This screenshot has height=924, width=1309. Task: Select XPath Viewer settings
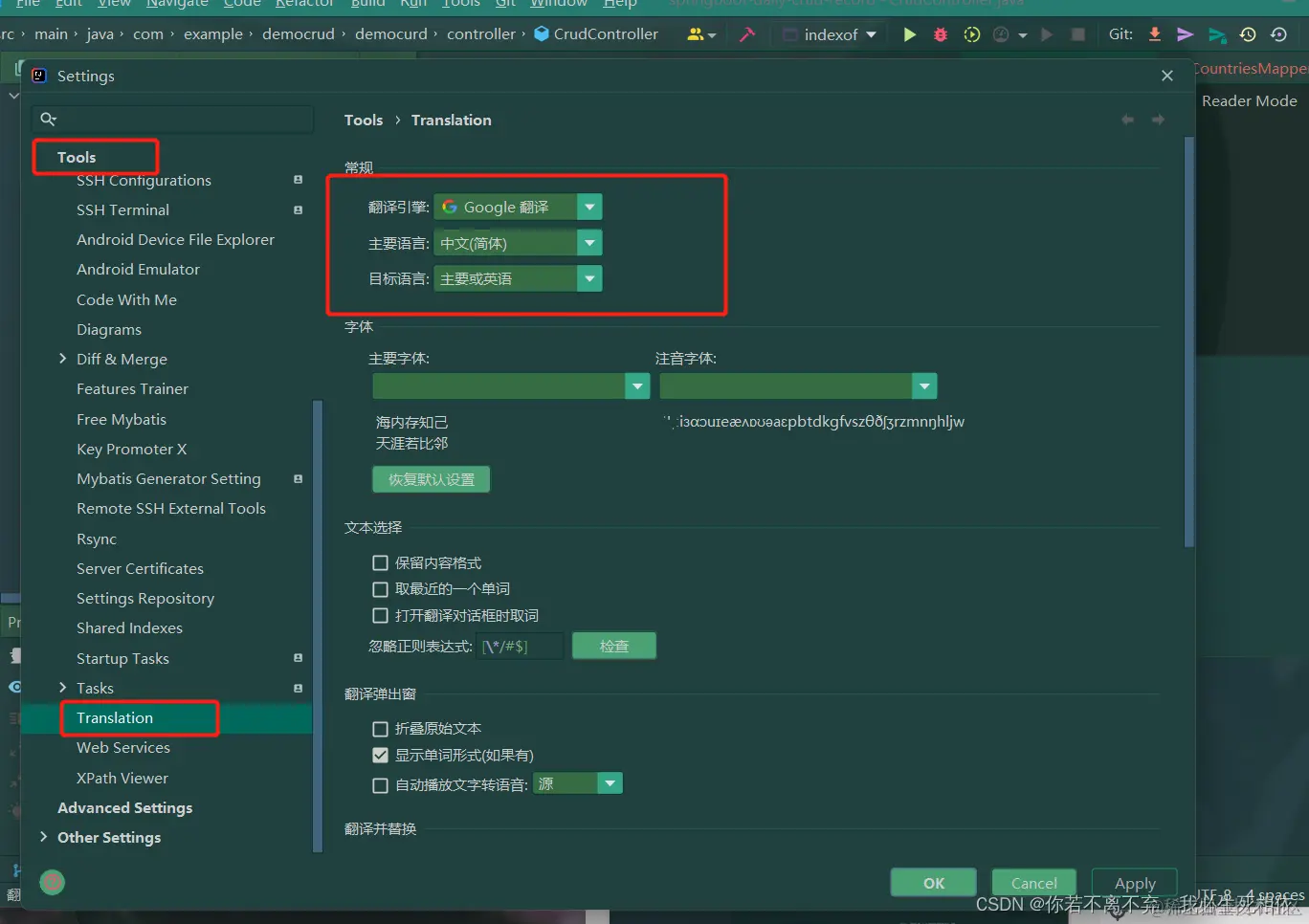pyautogui.click(x=122, y=778)
